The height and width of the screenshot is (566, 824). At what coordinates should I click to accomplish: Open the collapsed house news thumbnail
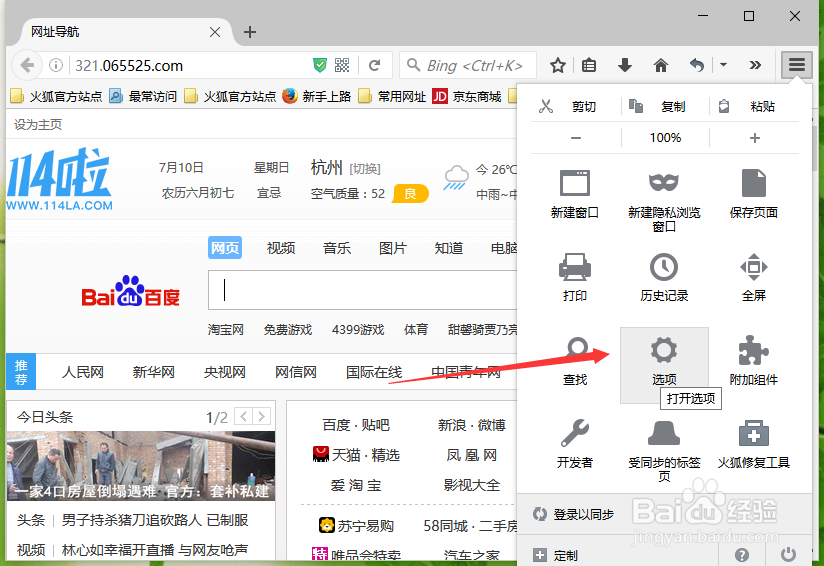(141, 466)
